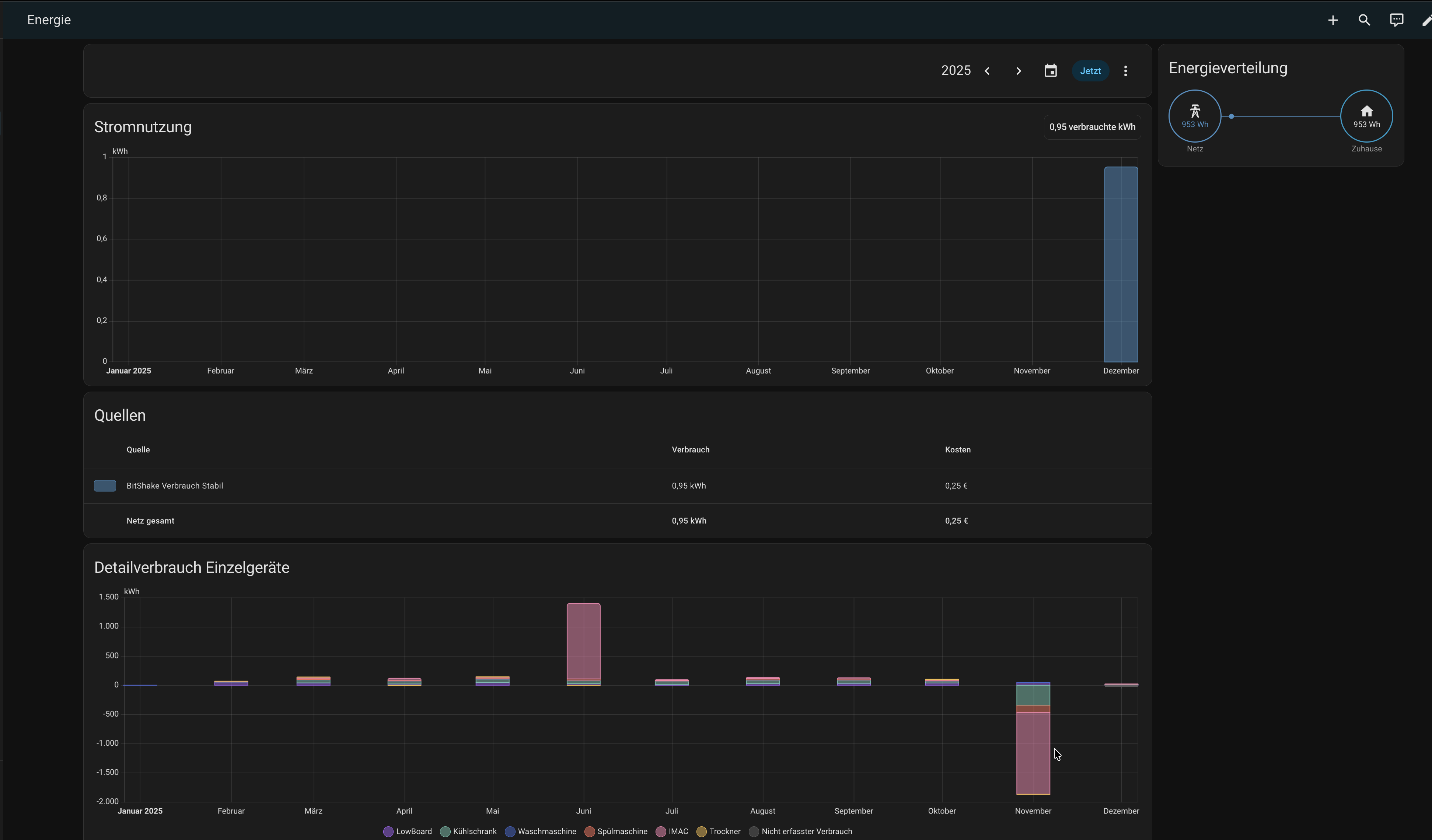Toggle LowBoard series in legend
1432x840 pixels.
(408, 832)
